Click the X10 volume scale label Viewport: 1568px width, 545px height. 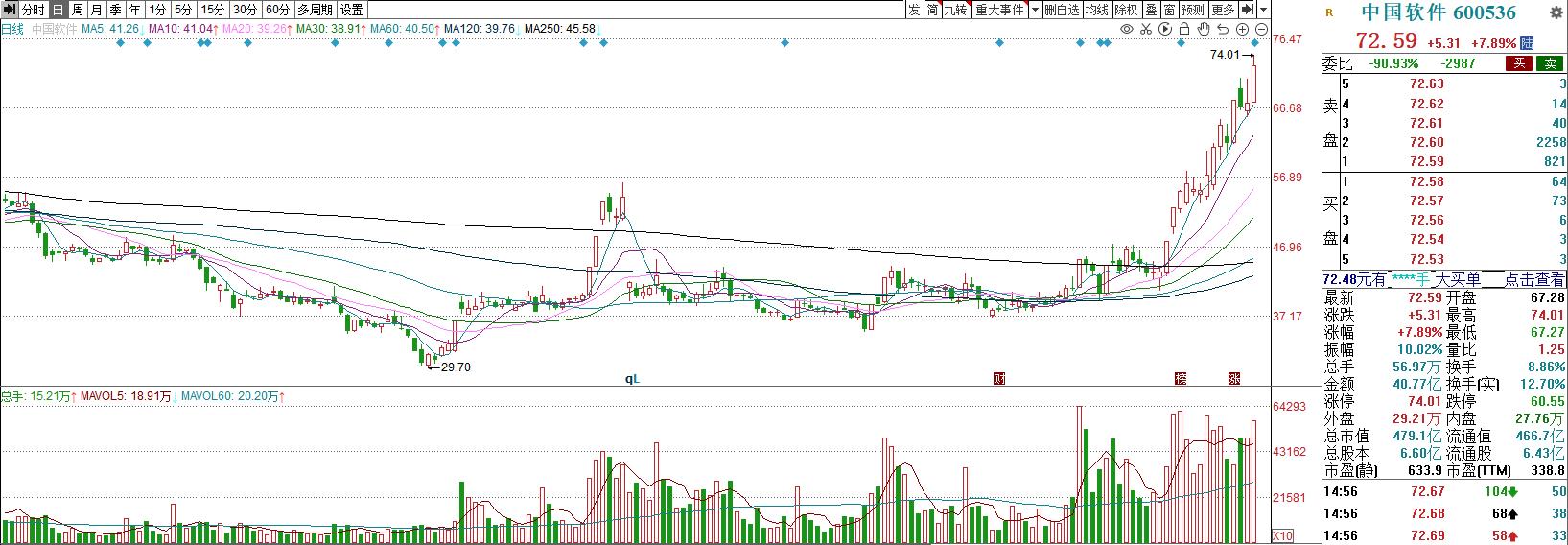1282,535
